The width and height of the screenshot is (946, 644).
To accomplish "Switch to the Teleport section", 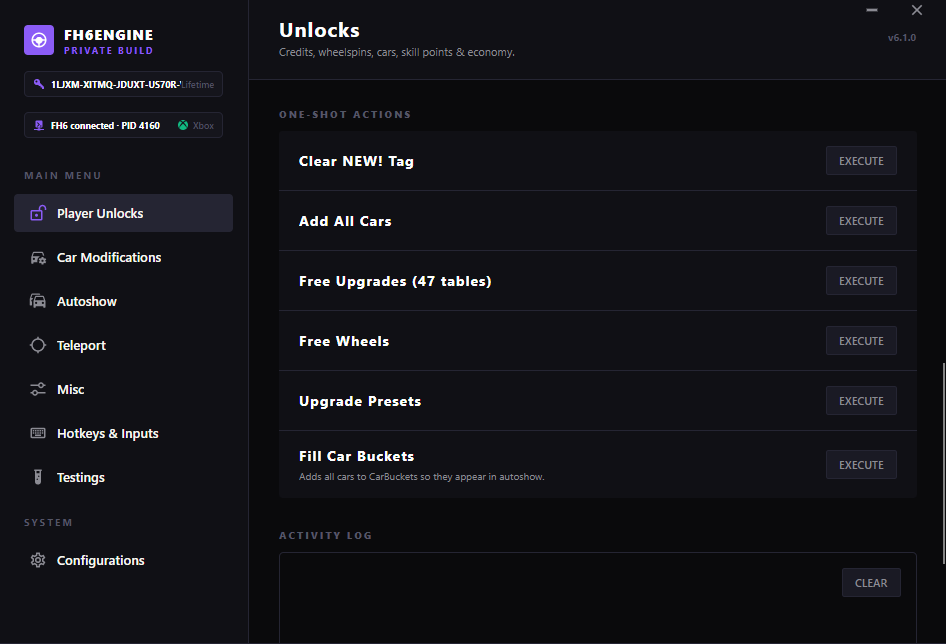I will (x=123, y=345).
